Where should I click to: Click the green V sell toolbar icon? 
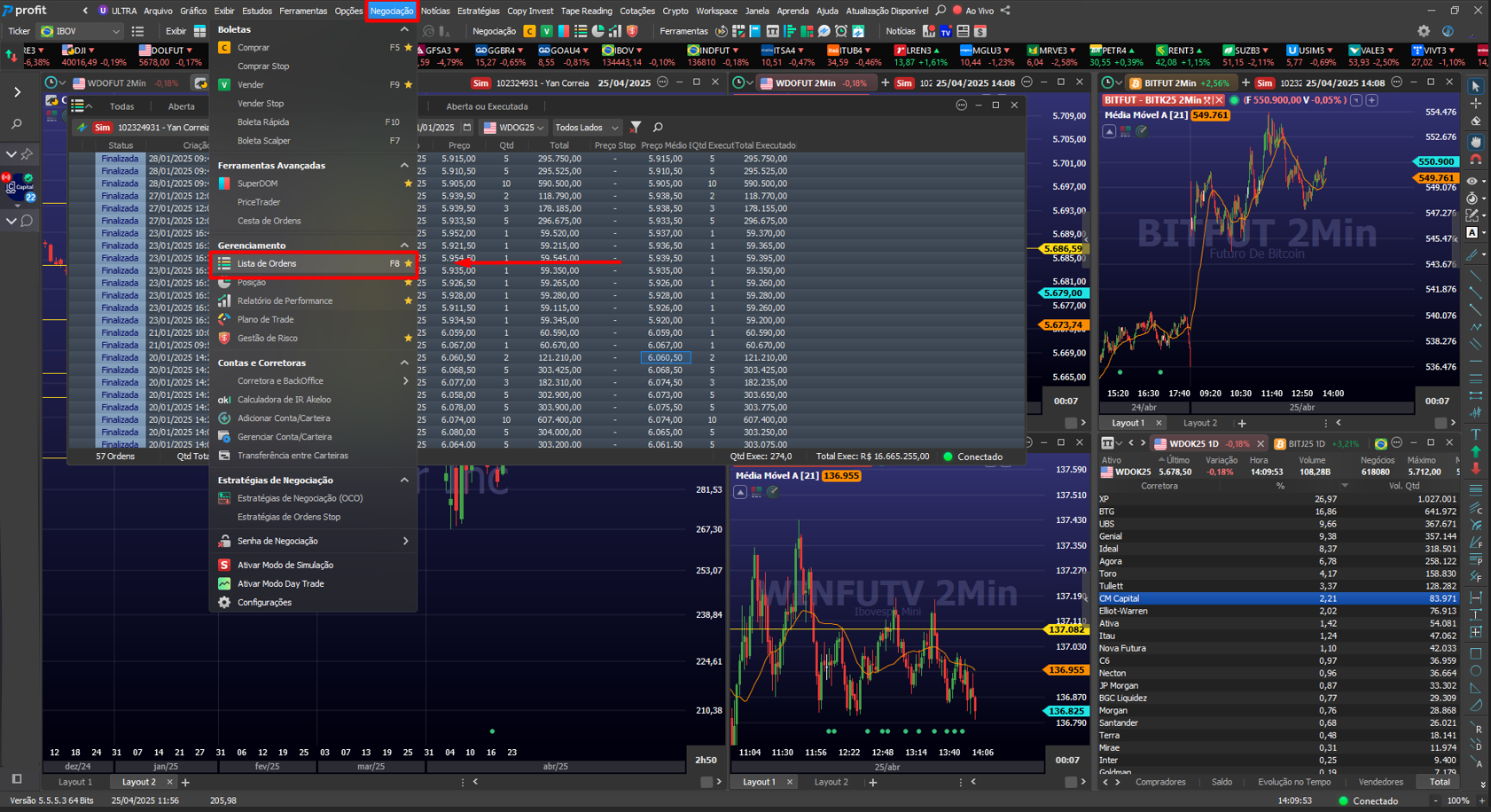[x=547, y=31]
